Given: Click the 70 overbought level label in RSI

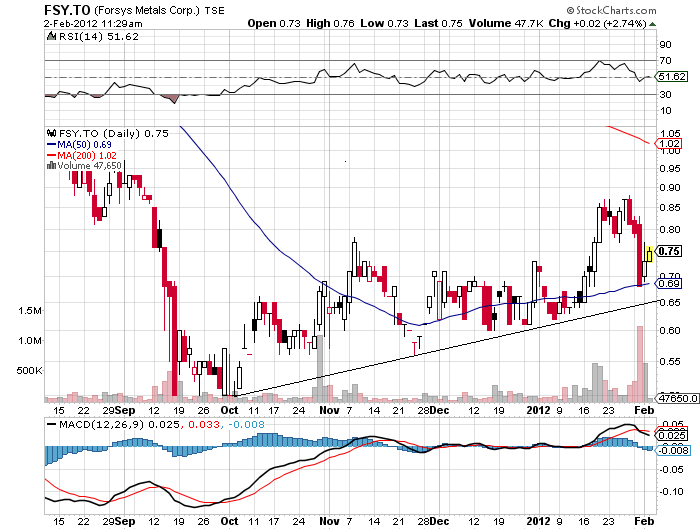Looking at the screenshot, I should click(x=665, y=60).
